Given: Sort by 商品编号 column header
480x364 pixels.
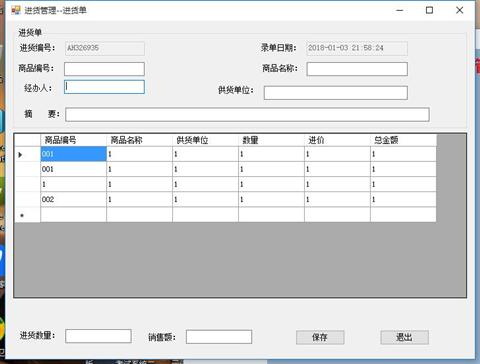Looking at the screenshot, I should coord(73,140).
